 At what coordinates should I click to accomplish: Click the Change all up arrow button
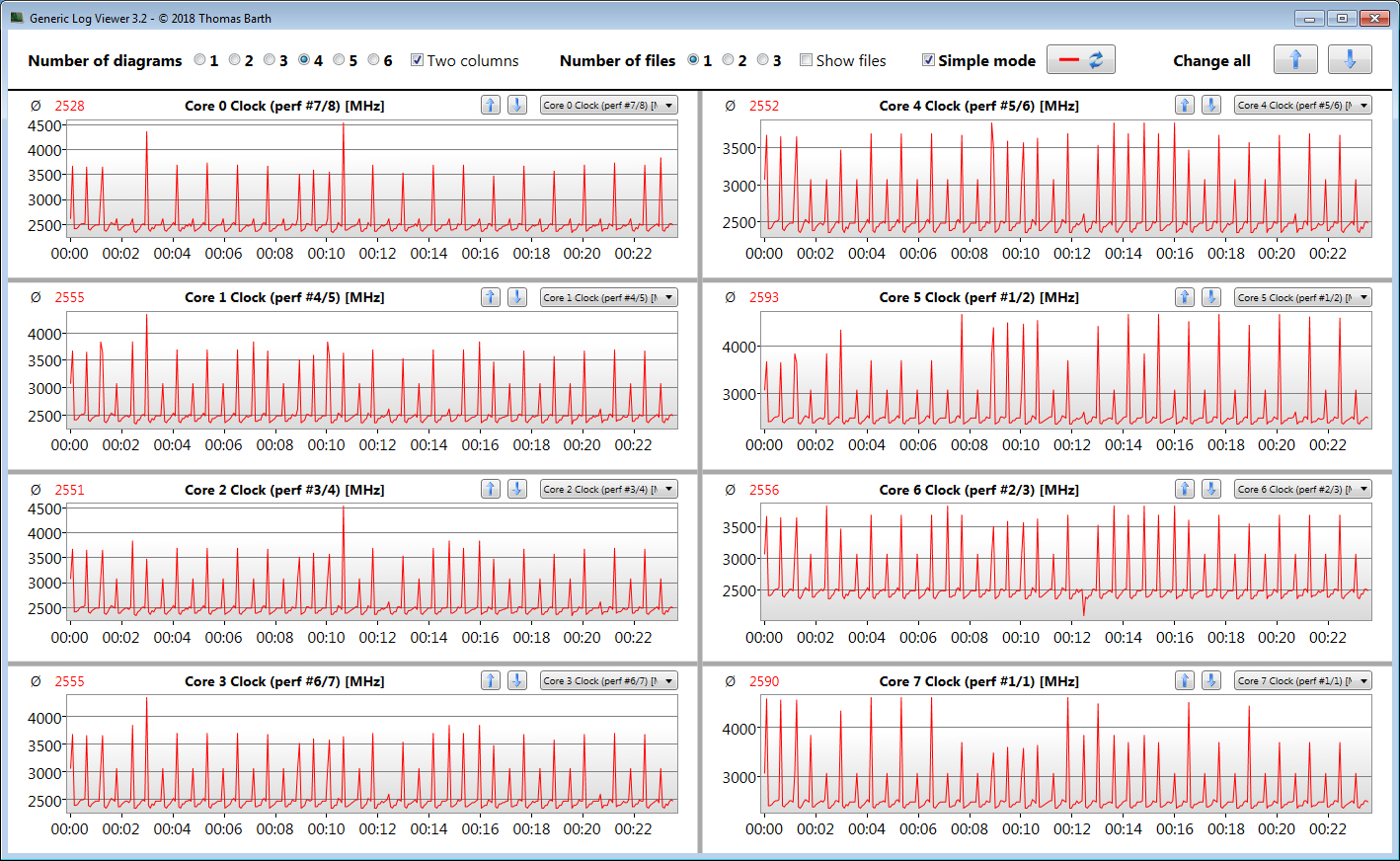pyautogui.click(x=1295, y=59)
